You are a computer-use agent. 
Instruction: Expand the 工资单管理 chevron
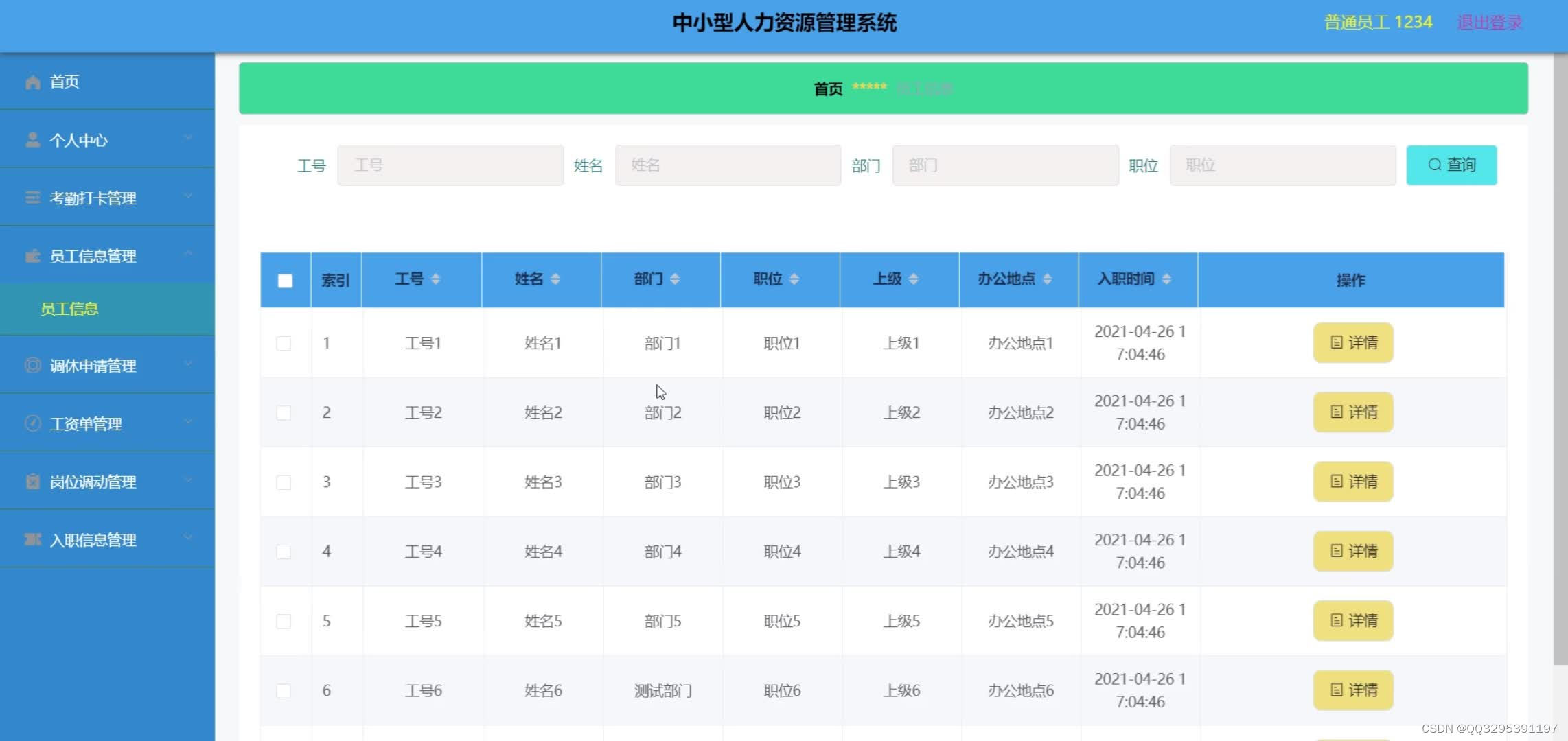coord(188,421)
